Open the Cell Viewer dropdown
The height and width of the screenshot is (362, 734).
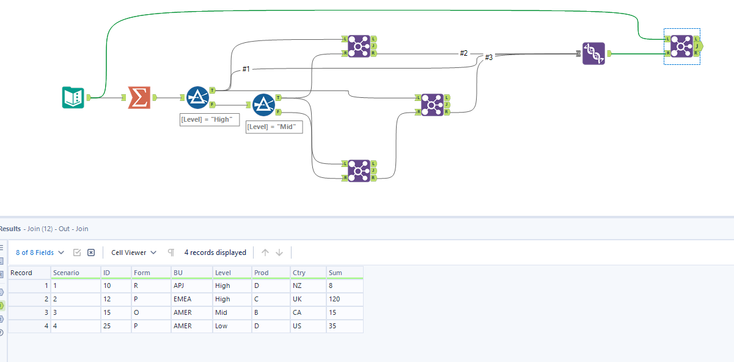point(133,252)
